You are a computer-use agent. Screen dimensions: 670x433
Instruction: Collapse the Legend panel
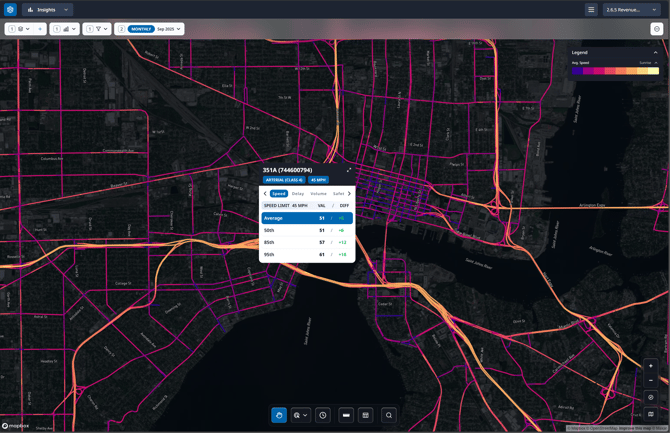(656, 52)
